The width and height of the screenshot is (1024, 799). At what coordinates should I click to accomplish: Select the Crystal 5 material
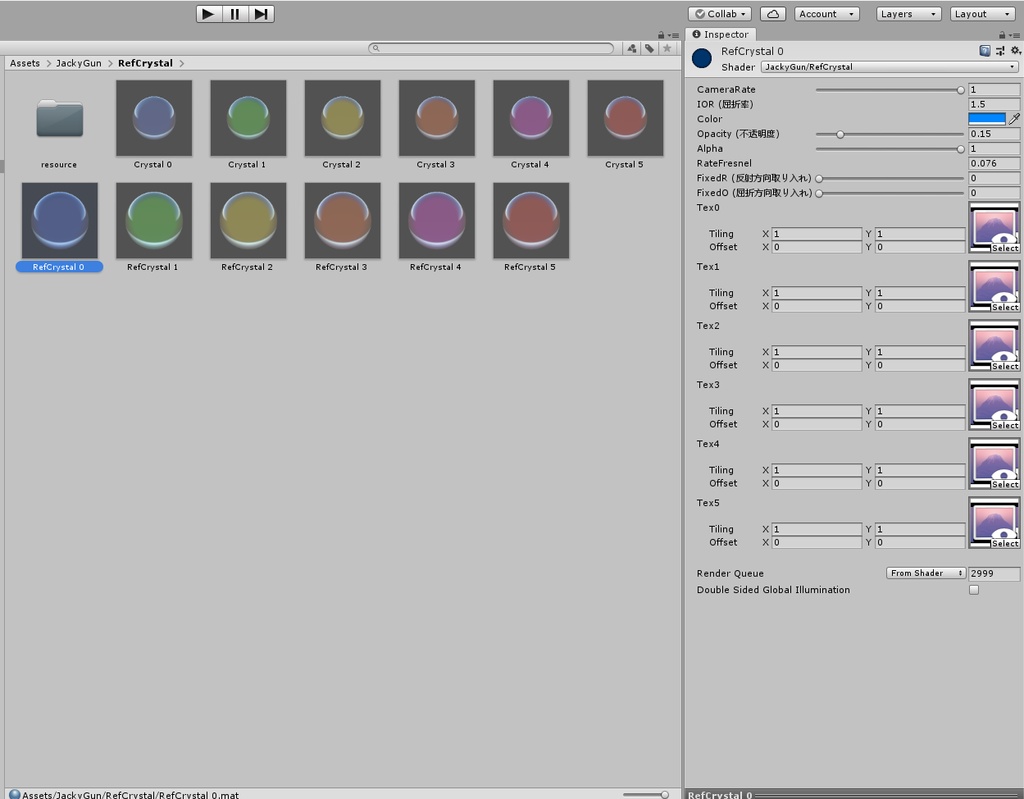coord(625,124)
